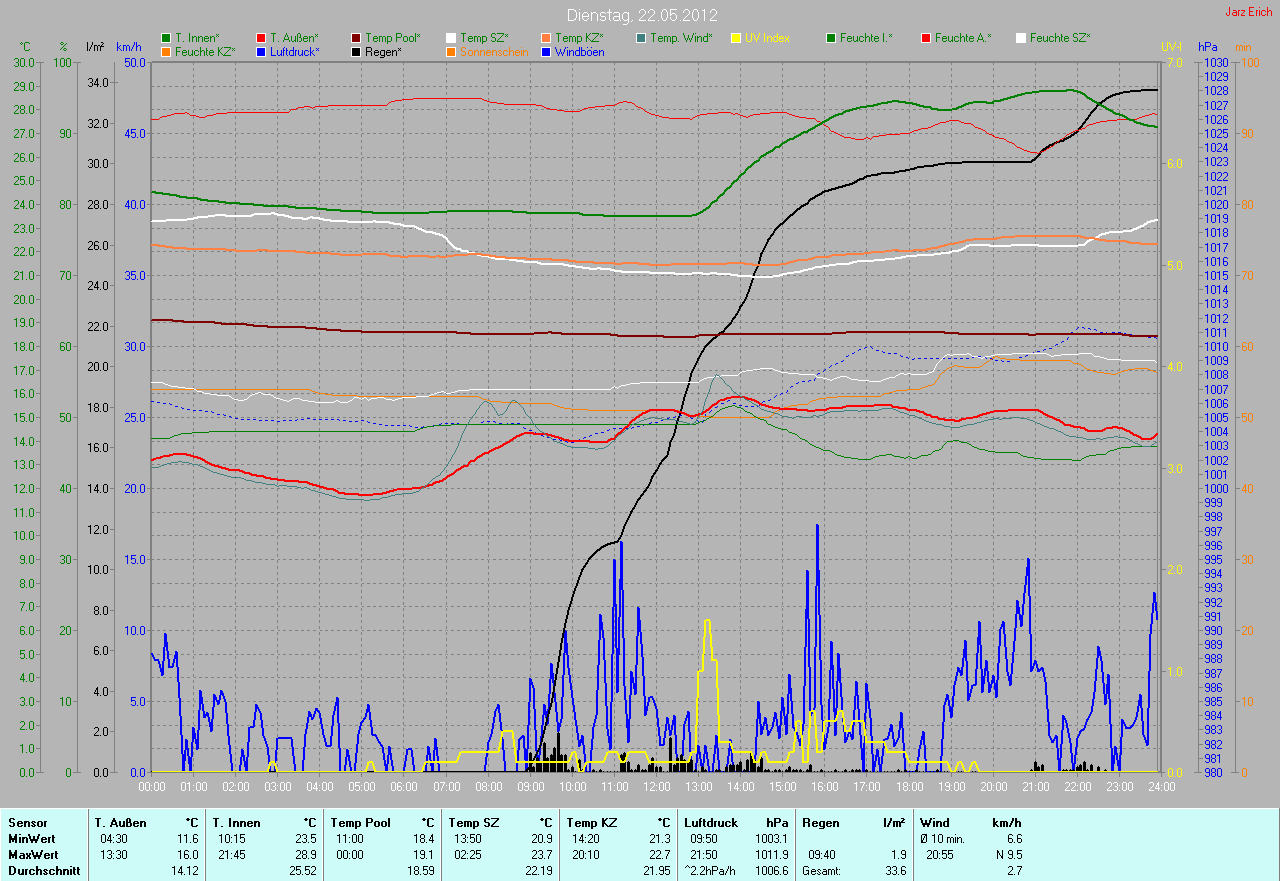Click the 'UV-I' axis unit label
This screenshot has width=1280, height=881.
pyautogui.click(x=1171, y=47)
